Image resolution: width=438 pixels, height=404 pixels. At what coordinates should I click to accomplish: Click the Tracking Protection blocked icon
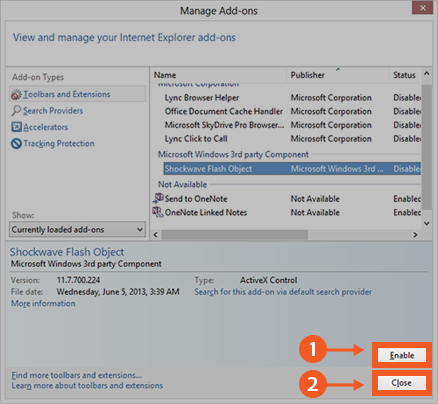point(16,144)
